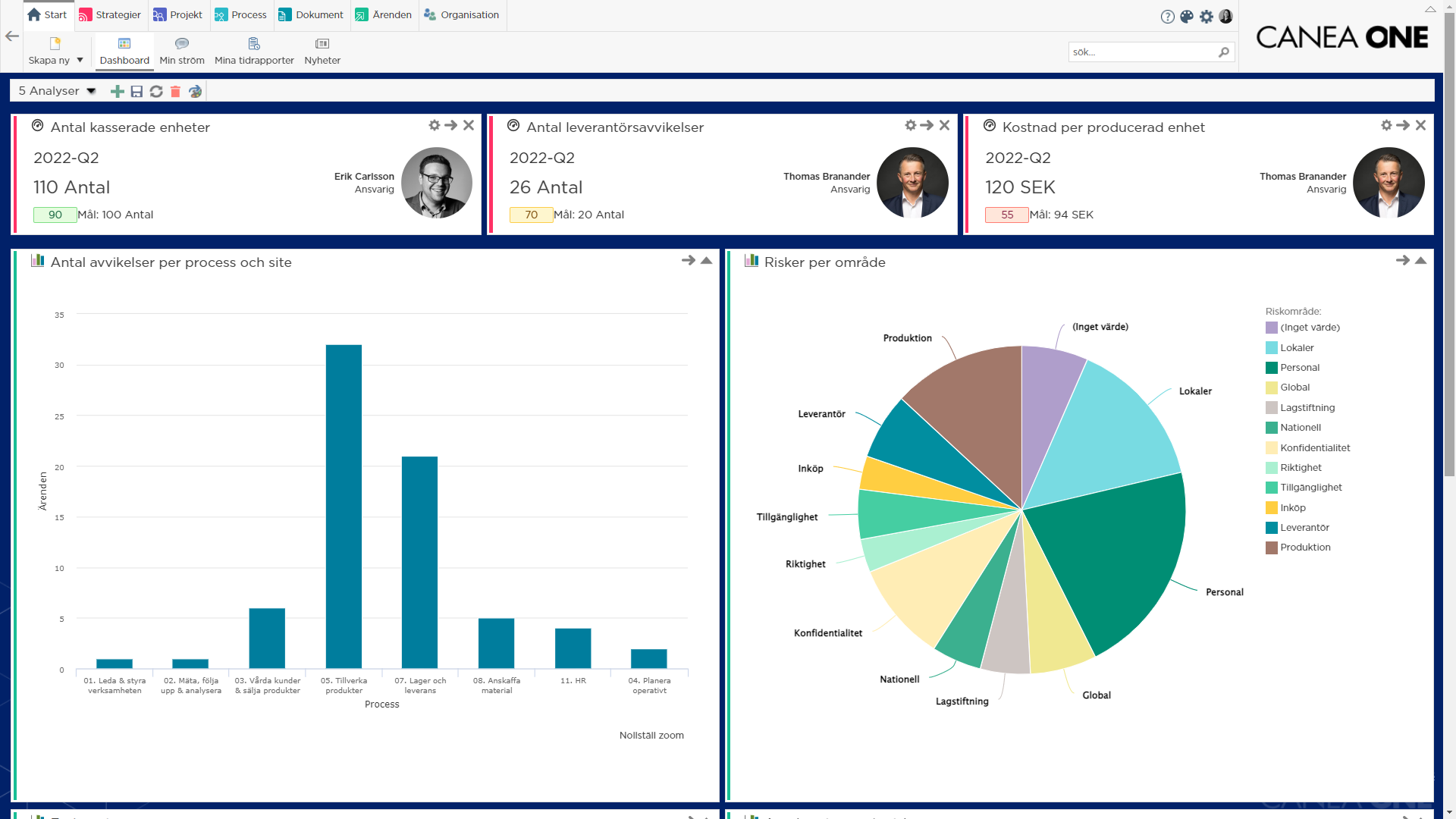Image resolution: width=1456 pixels, height=819 pixels.
Task: Click the back arrow on the left edge
Action: (12, 36)
